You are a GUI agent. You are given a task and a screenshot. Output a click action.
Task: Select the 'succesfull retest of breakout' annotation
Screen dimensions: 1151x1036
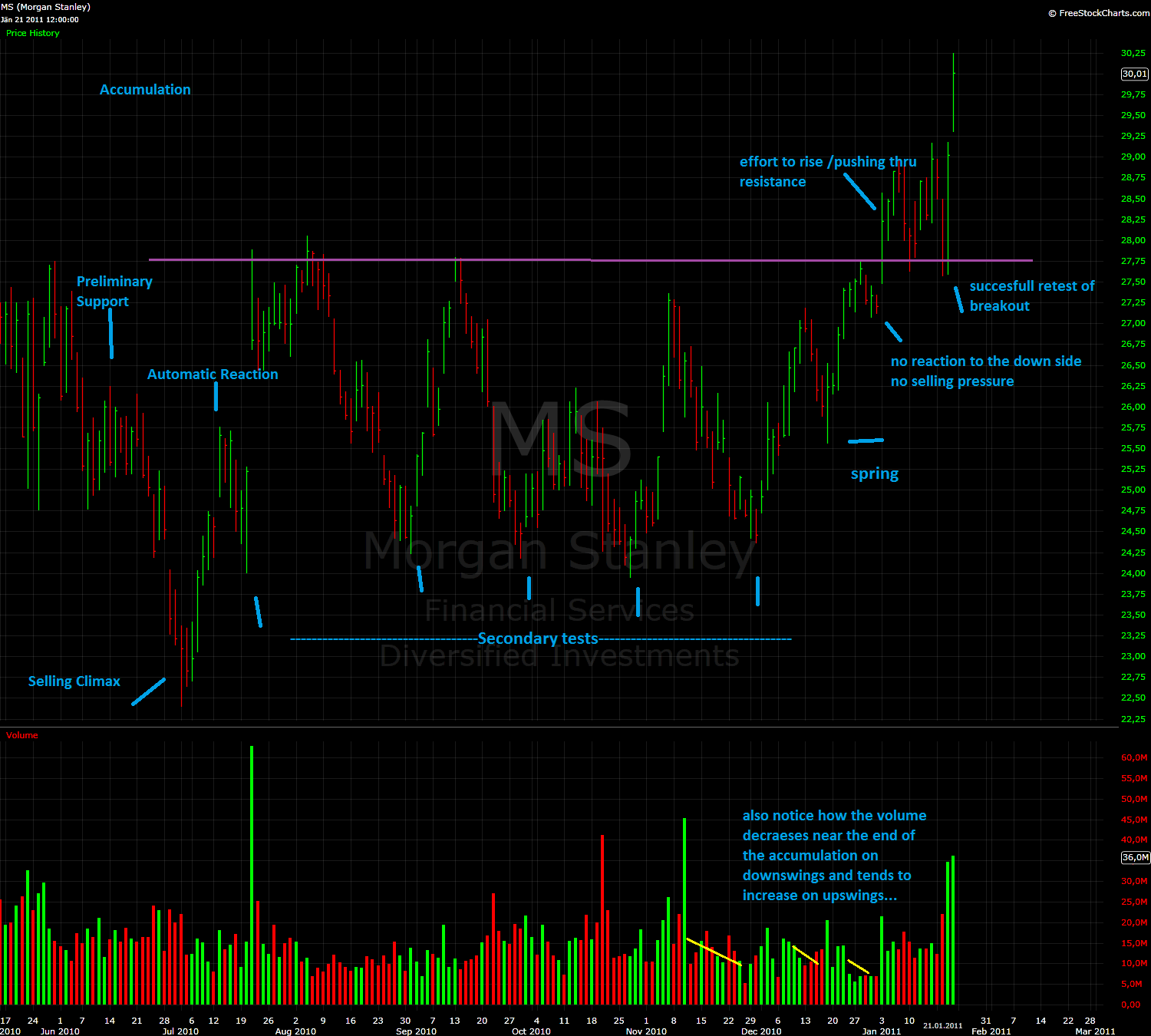point(1032,295)
